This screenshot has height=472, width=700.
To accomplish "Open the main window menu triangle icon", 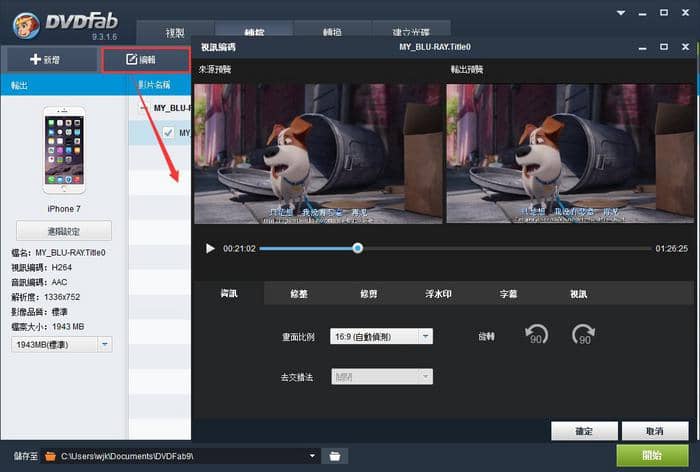I will (x=621, y=13).
